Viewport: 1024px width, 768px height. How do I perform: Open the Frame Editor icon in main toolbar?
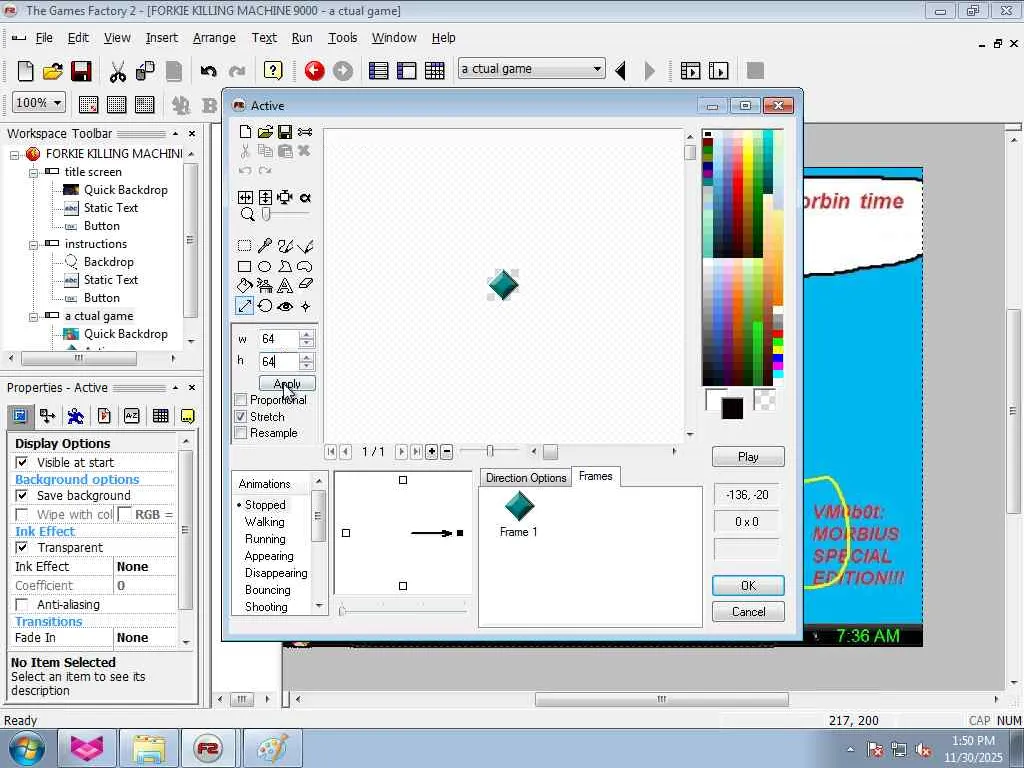(x=406, y=71)
